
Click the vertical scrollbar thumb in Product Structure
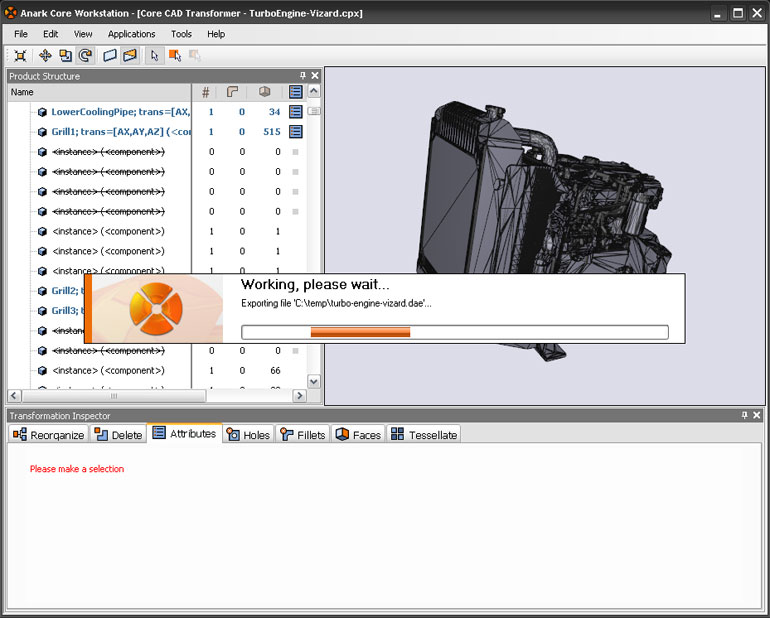tap(314, 111)
